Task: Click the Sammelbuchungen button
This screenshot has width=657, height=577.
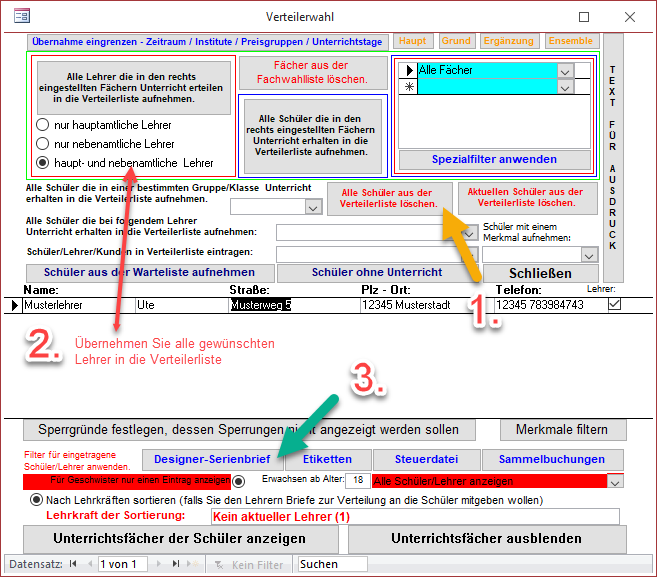Action: [552, 460]
